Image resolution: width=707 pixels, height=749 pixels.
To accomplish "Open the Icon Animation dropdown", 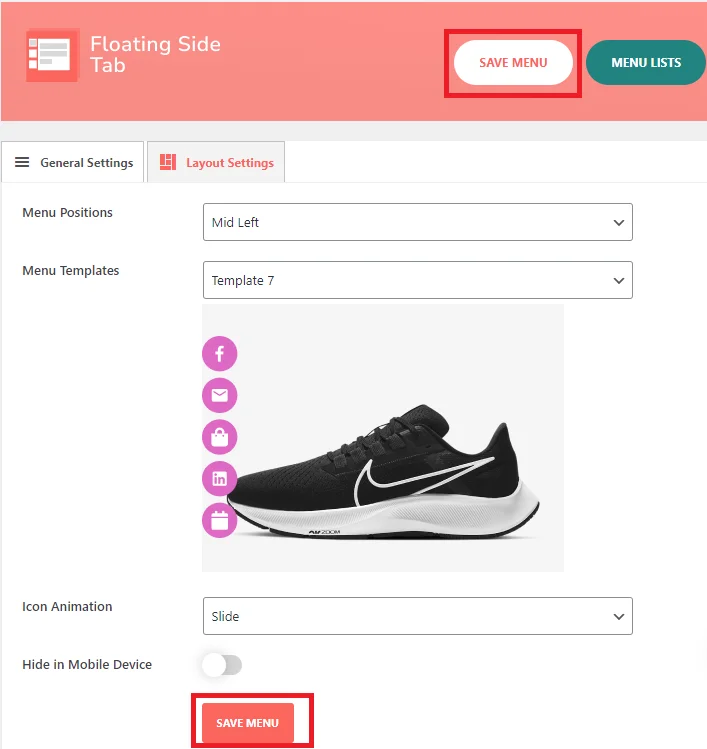I will 417,616.
